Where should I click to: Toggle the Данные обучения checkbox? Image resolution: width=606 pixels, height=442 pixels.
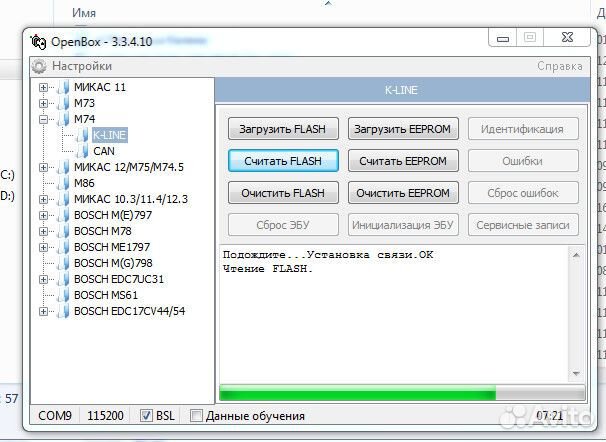196,415
